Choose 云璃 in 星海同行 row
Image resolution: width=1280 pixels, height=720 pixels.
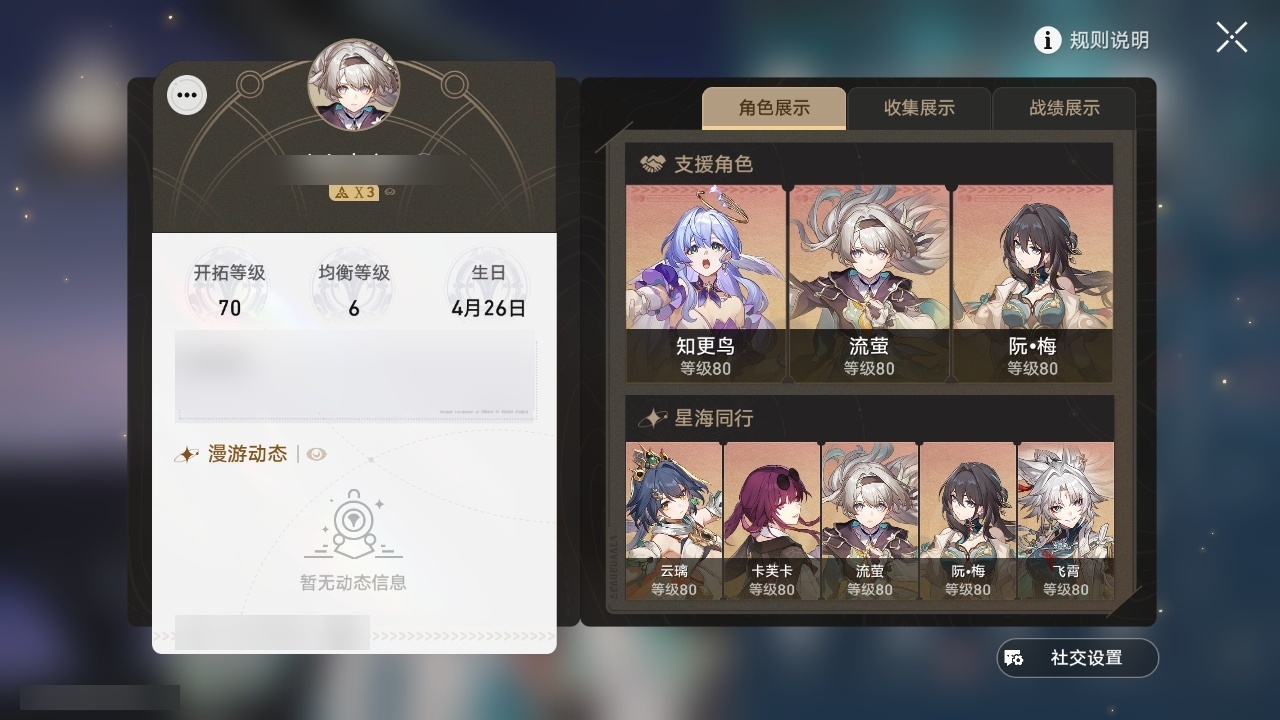674,521
